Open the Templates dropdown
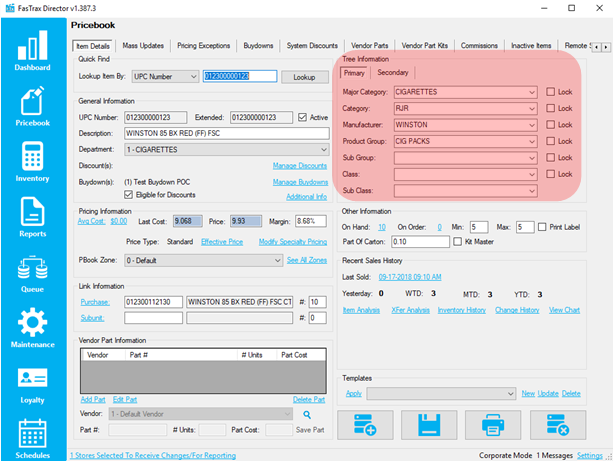Image resolution: width=613 pixels, height=461 pixels. tap(441, 393)
